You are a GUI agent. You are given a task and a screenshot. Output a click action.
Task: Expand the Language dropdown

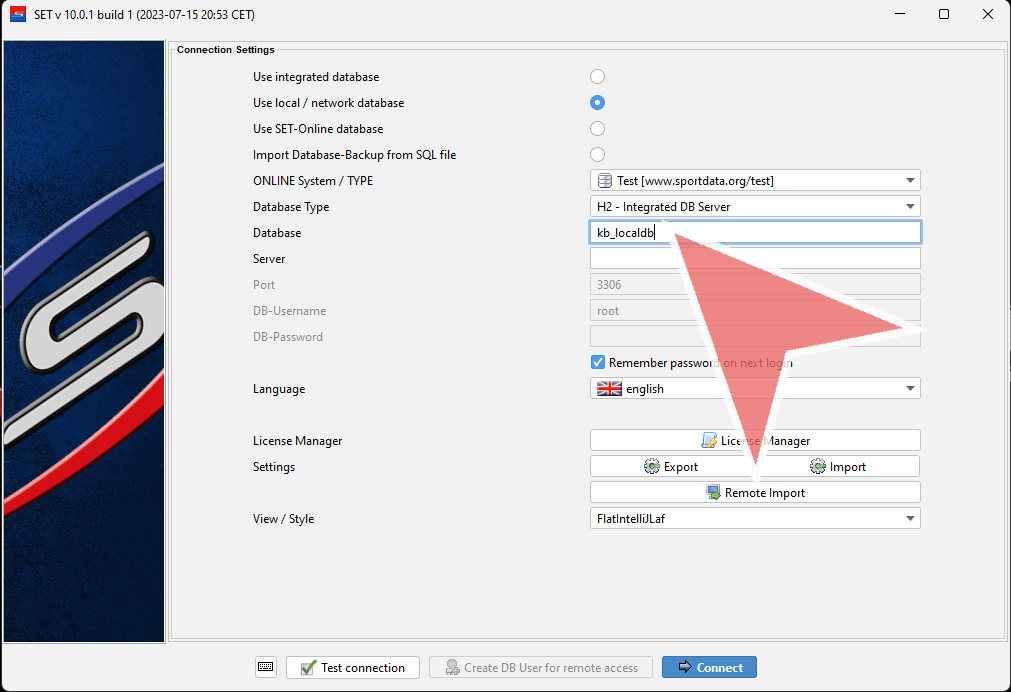[x=755, y=389]
